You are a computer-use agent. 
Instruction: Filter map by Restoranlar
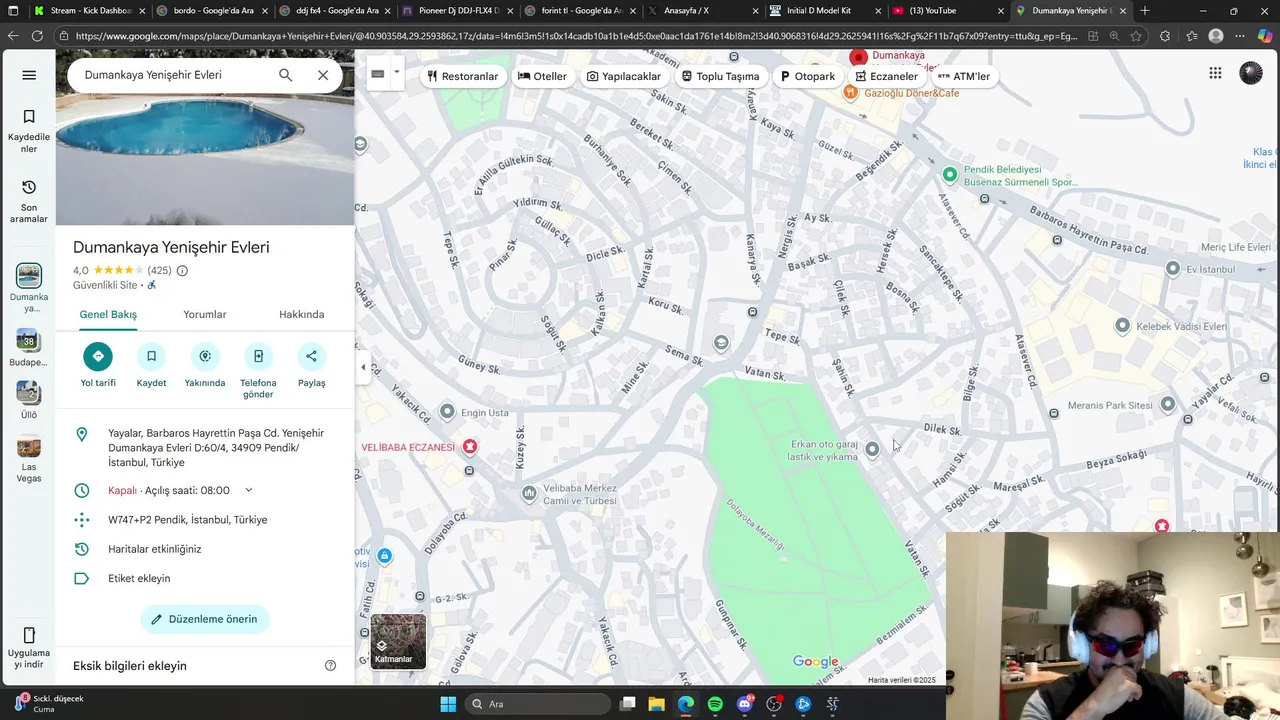tap(462, 76)
